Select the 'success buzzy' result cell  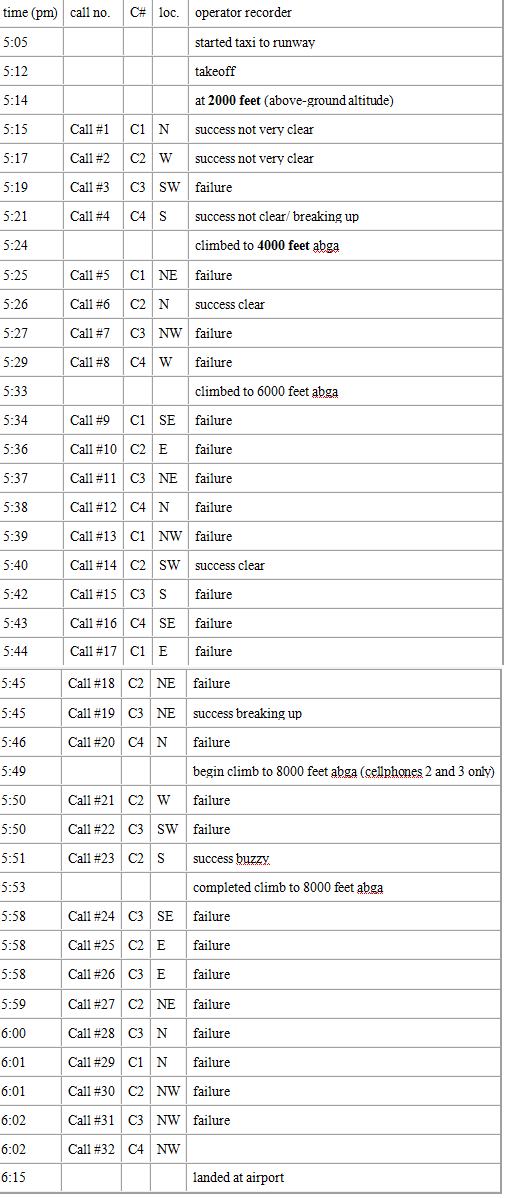coord(345,858)
